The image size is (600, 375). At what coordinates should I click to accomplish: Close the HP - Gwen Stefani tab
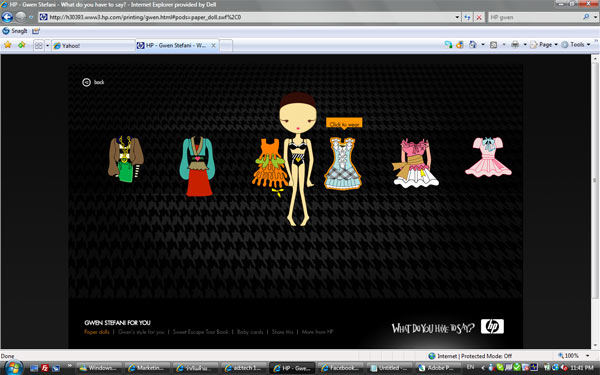pos(214,45)
